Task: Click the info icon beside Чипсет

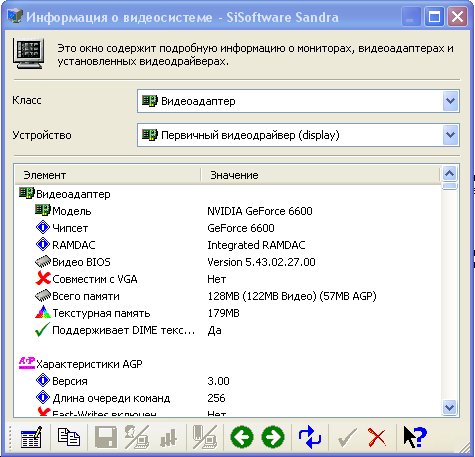Action: click(x=43, y=228)
